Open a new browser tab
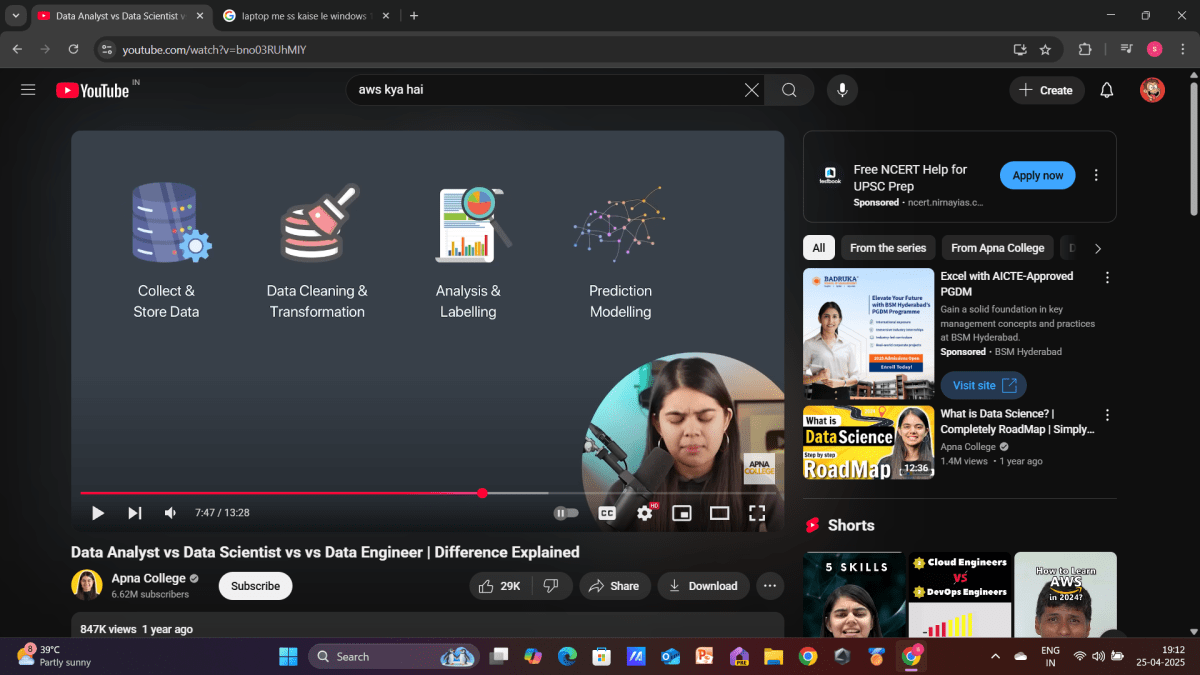Screen dimensions: 1200x675 pos(414,16)
